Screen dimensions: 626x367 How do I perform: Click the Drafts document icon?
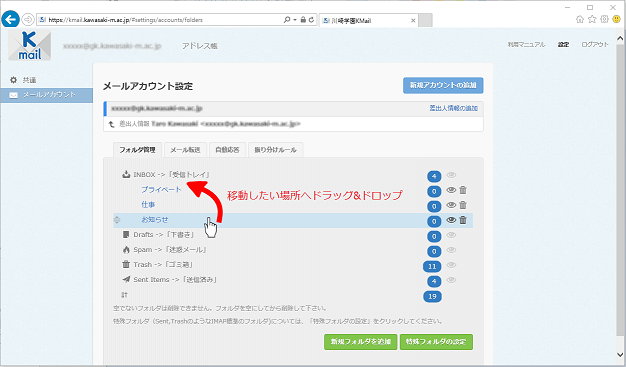(x=126, y=234)
